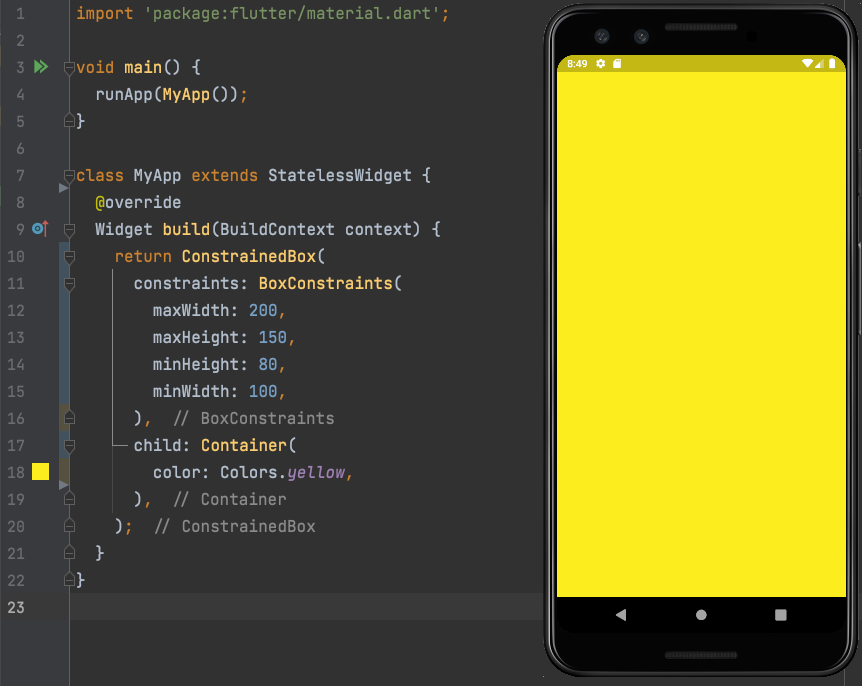Collapse the Container fold on line 17
862x686 pixels.
69,446
